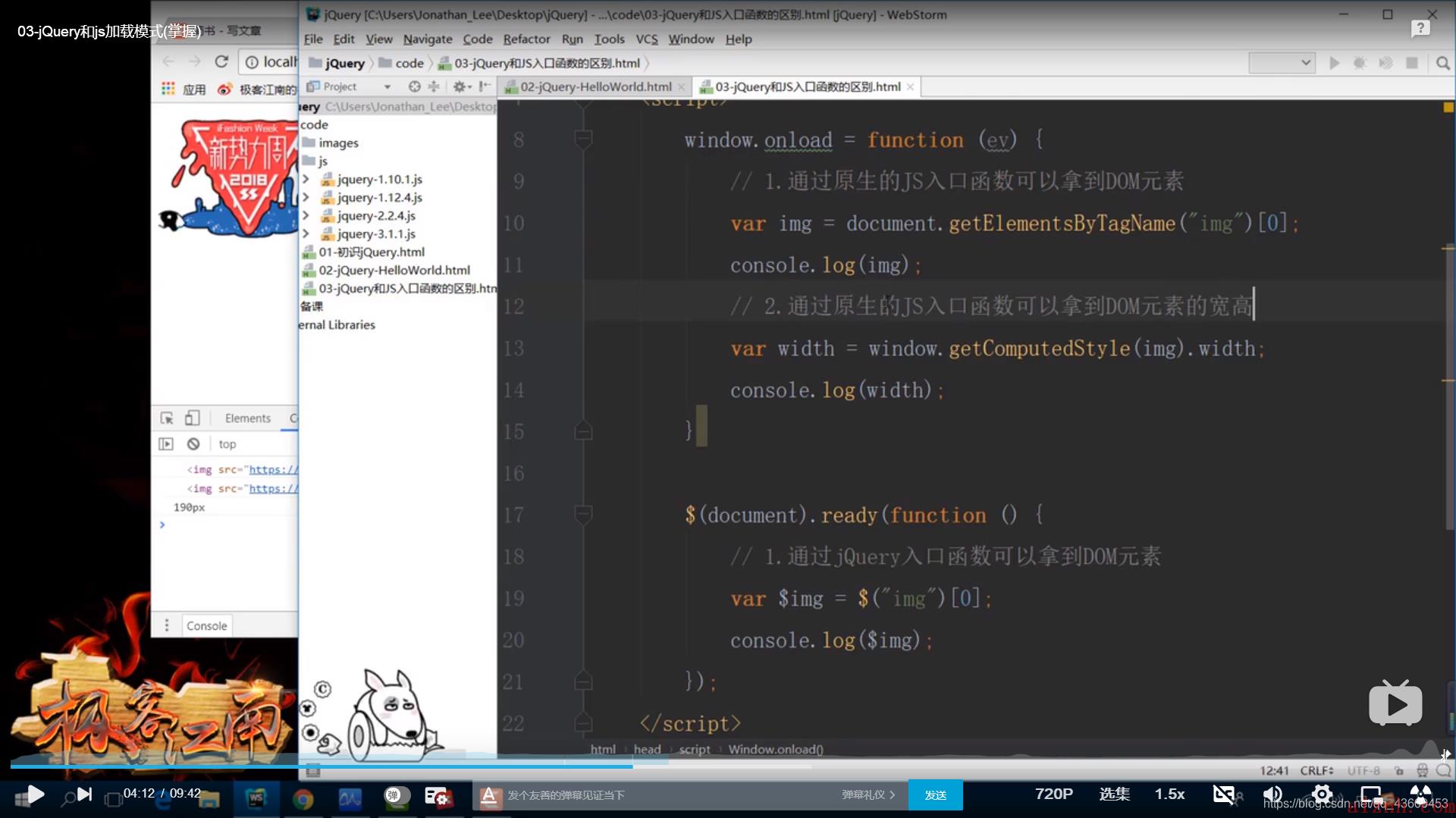Select 02-jQuery-HelloWorld.html in project tree

point(386,270)
